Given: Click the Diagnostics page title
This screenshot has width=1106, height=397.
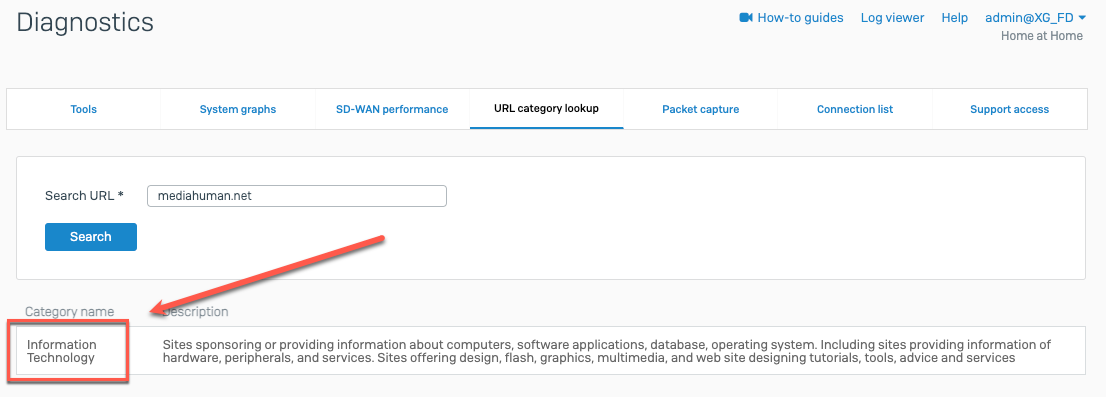Looking at the screenshot, I should pos(85,22).
